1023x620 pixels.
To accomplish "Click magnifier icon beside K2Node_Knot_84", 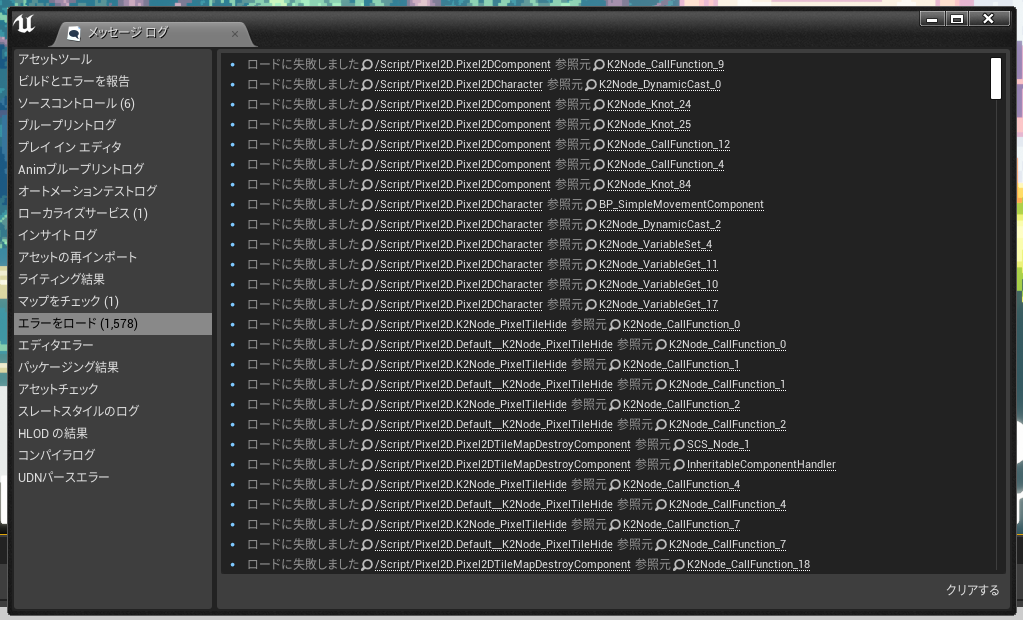I will pos(599,185).
